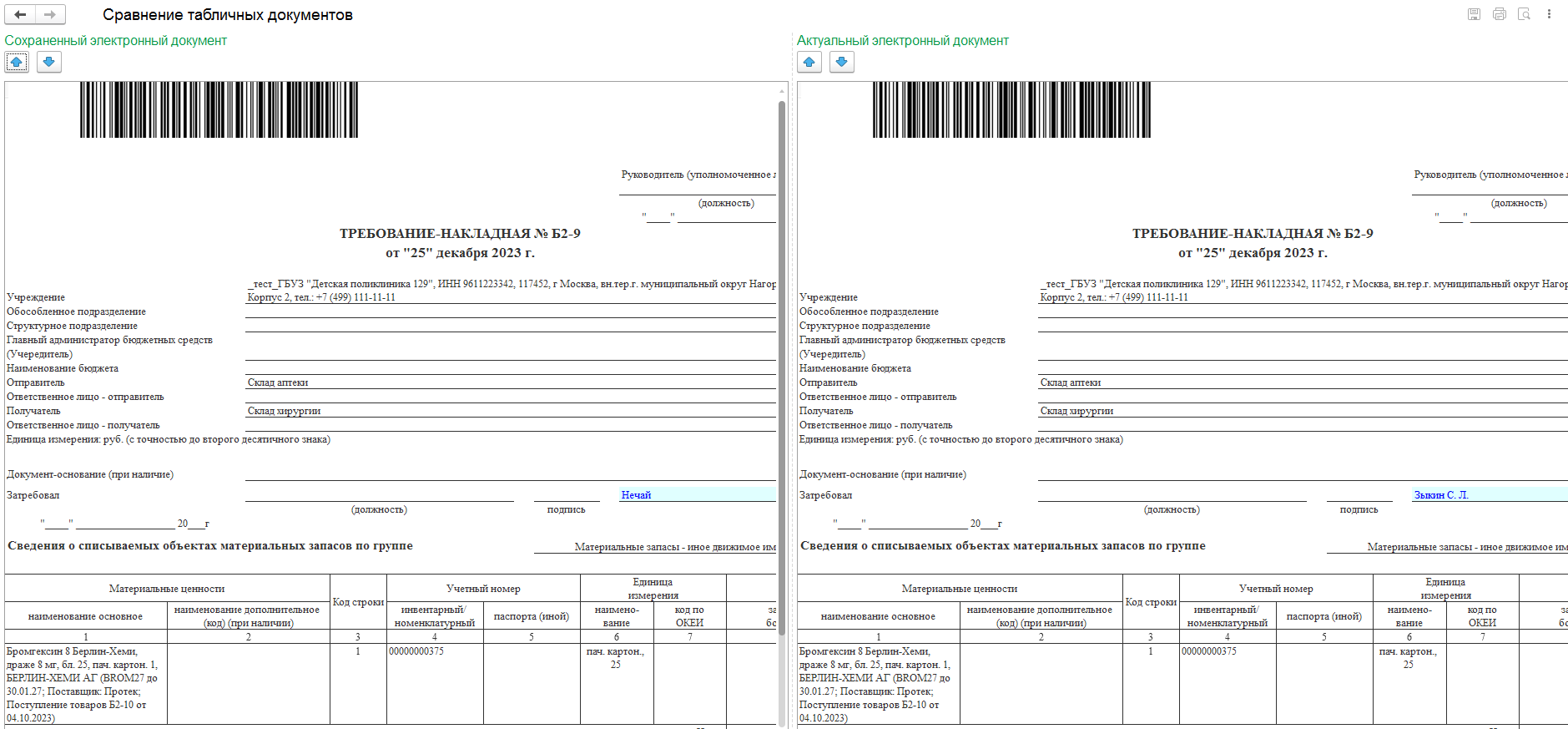Click 'Сохраненный электронный документ' heading
1568x729 pixels.
point(116,40)
